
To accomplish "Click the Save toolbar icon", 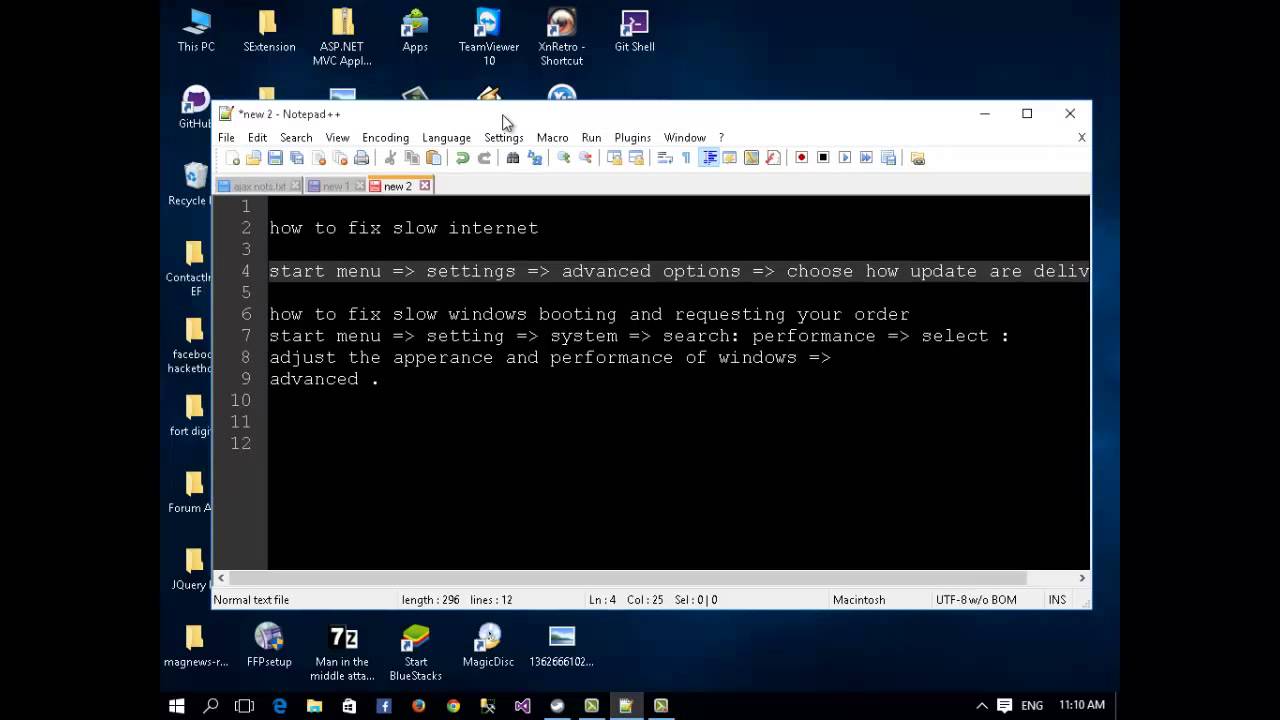I will pos(275,158).
